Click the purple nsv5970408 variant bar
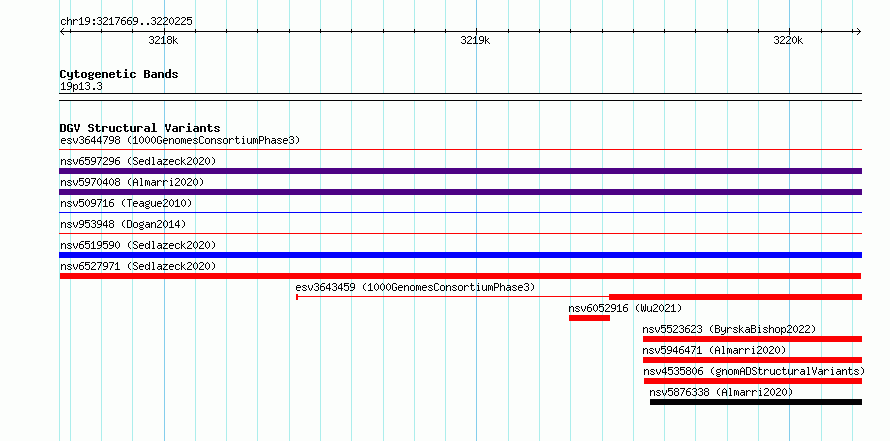Viewport: 890px width, 441px height. click(460, 192)
